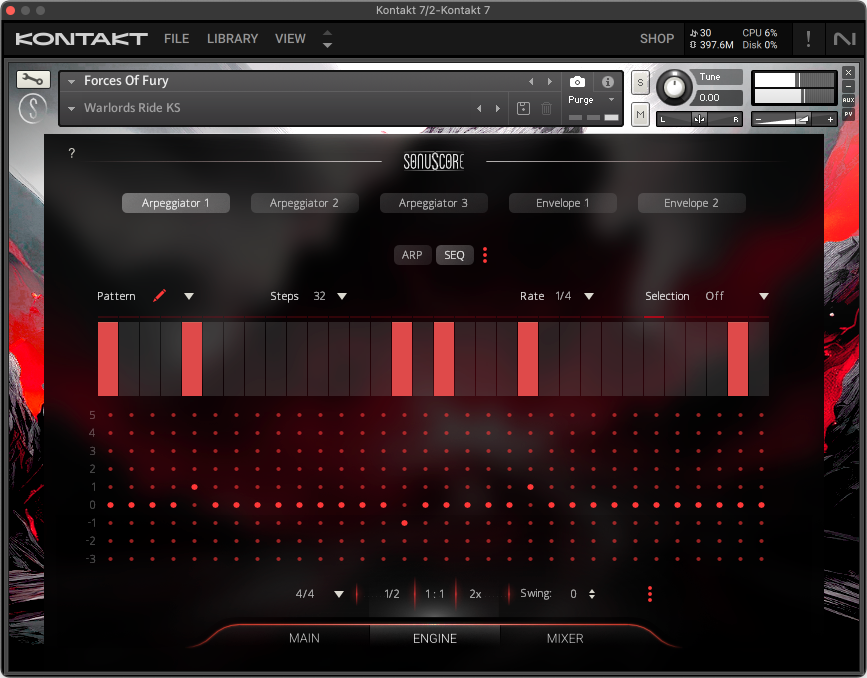This screenshot has height=678, width=867.
Task: Open the Rate dropdown
Action: [589, 296]
